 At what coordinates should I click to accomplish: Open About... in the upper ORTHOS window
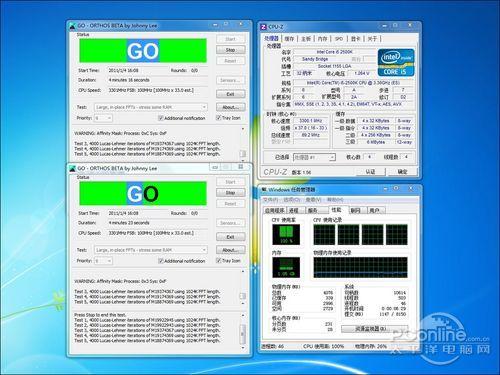point(230,107)
